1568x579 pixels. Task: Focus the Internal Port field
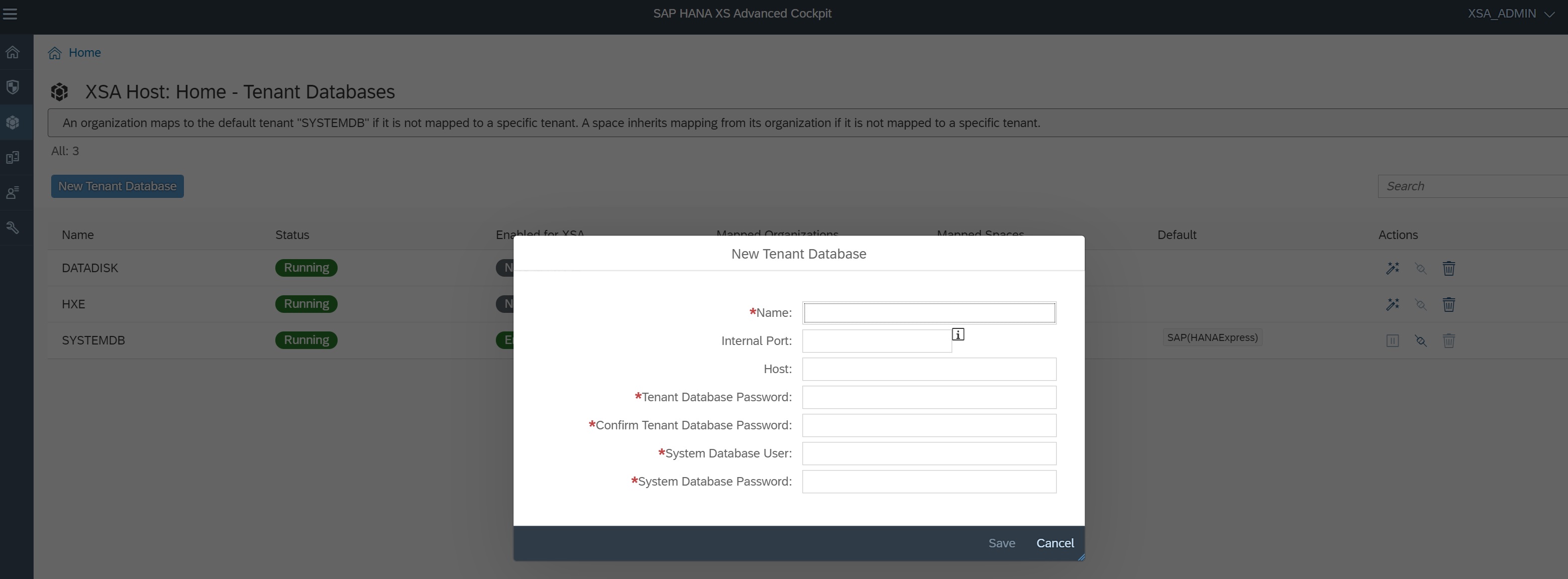(877, 340)
